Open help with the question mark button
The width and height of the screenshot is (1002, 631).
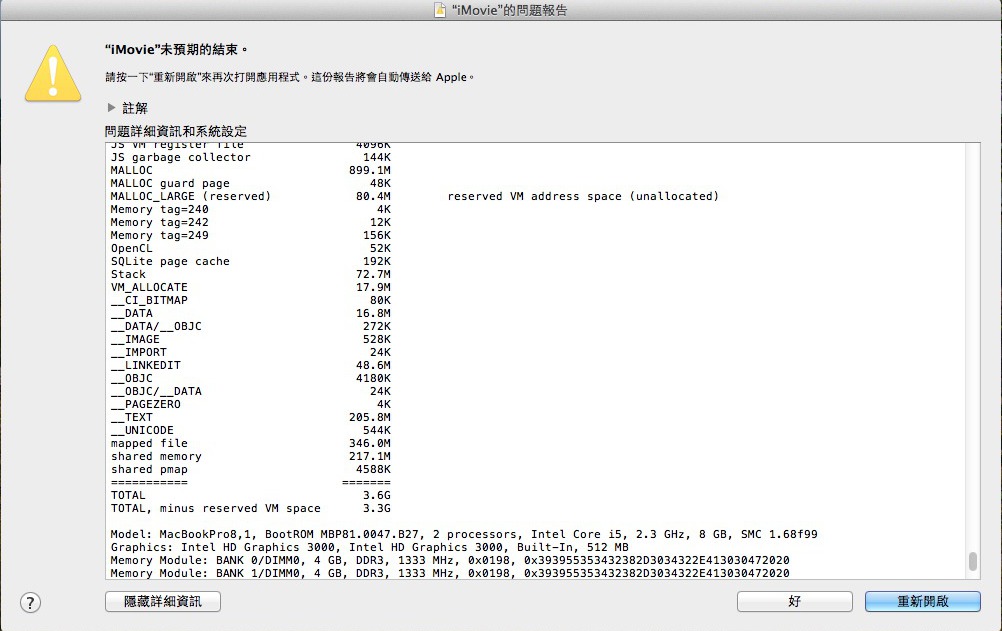coord(31,602)
